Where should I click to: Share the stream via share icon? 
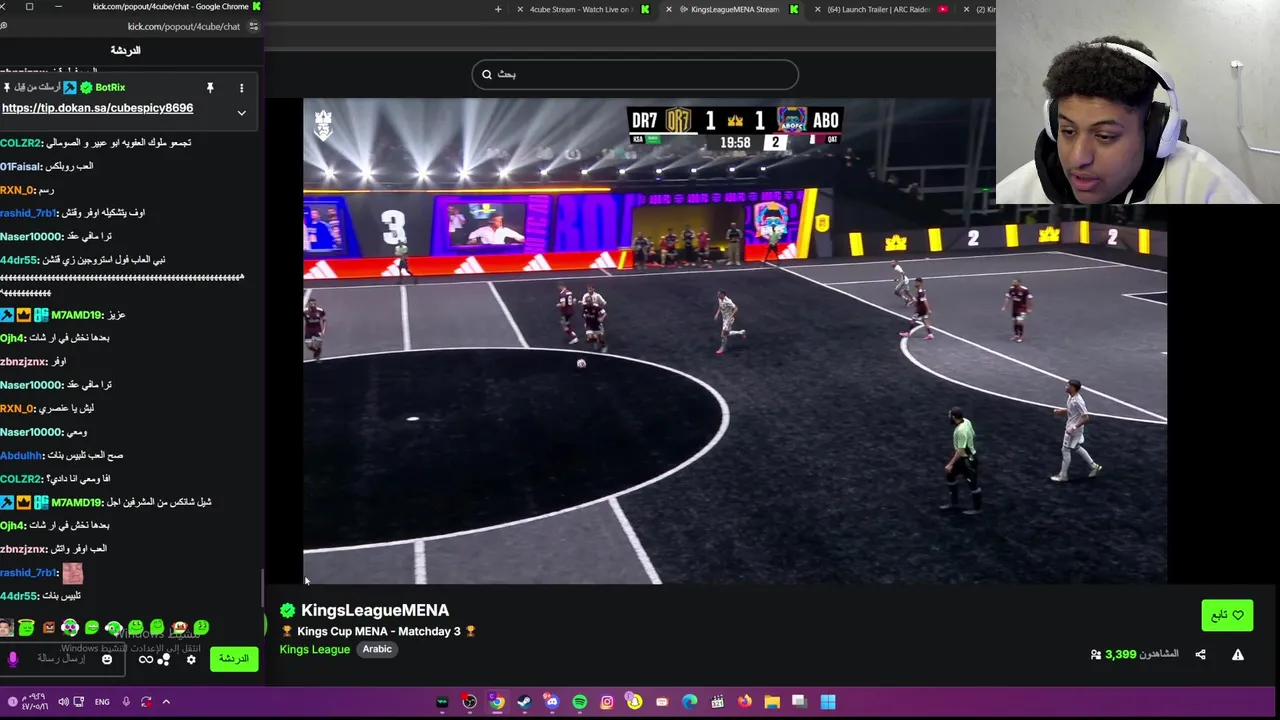pos(1200,655)
